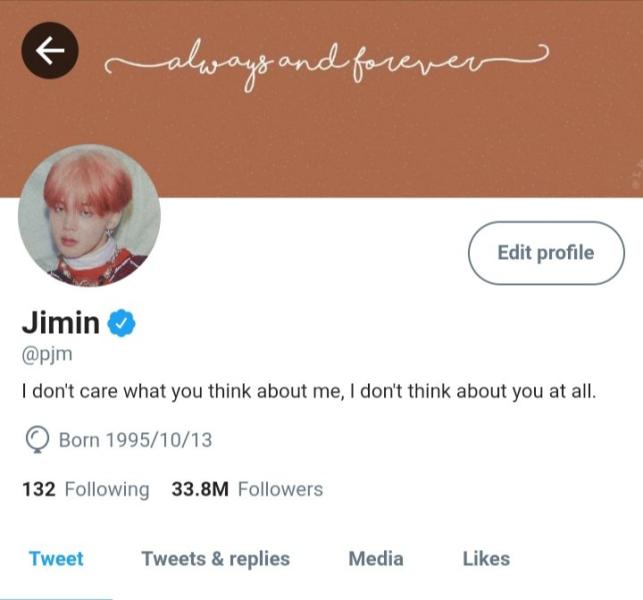
Task: Click the bio text about not caring
Action: pyautogui.click(x=309, y=391)
